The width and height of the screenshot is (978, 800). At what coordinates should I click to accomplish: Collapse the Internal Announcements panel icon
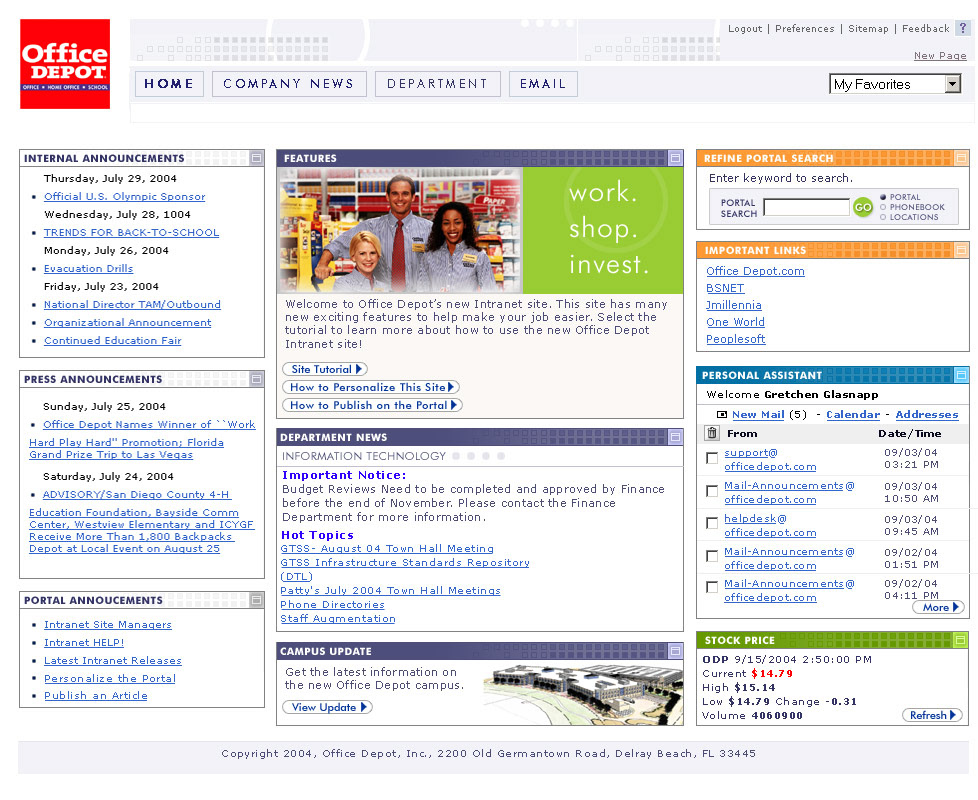point(256,158)
